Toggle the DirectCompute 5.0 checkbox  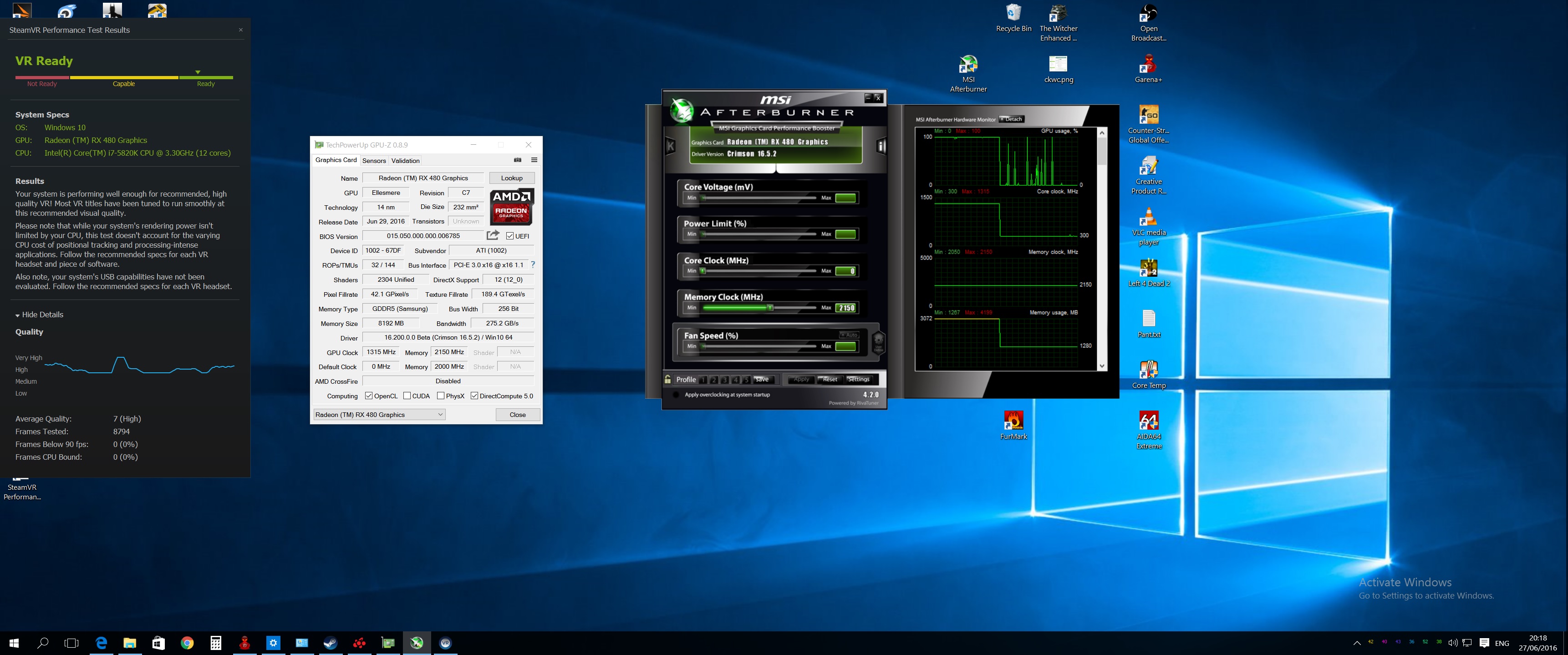click(x=474, y=396)
